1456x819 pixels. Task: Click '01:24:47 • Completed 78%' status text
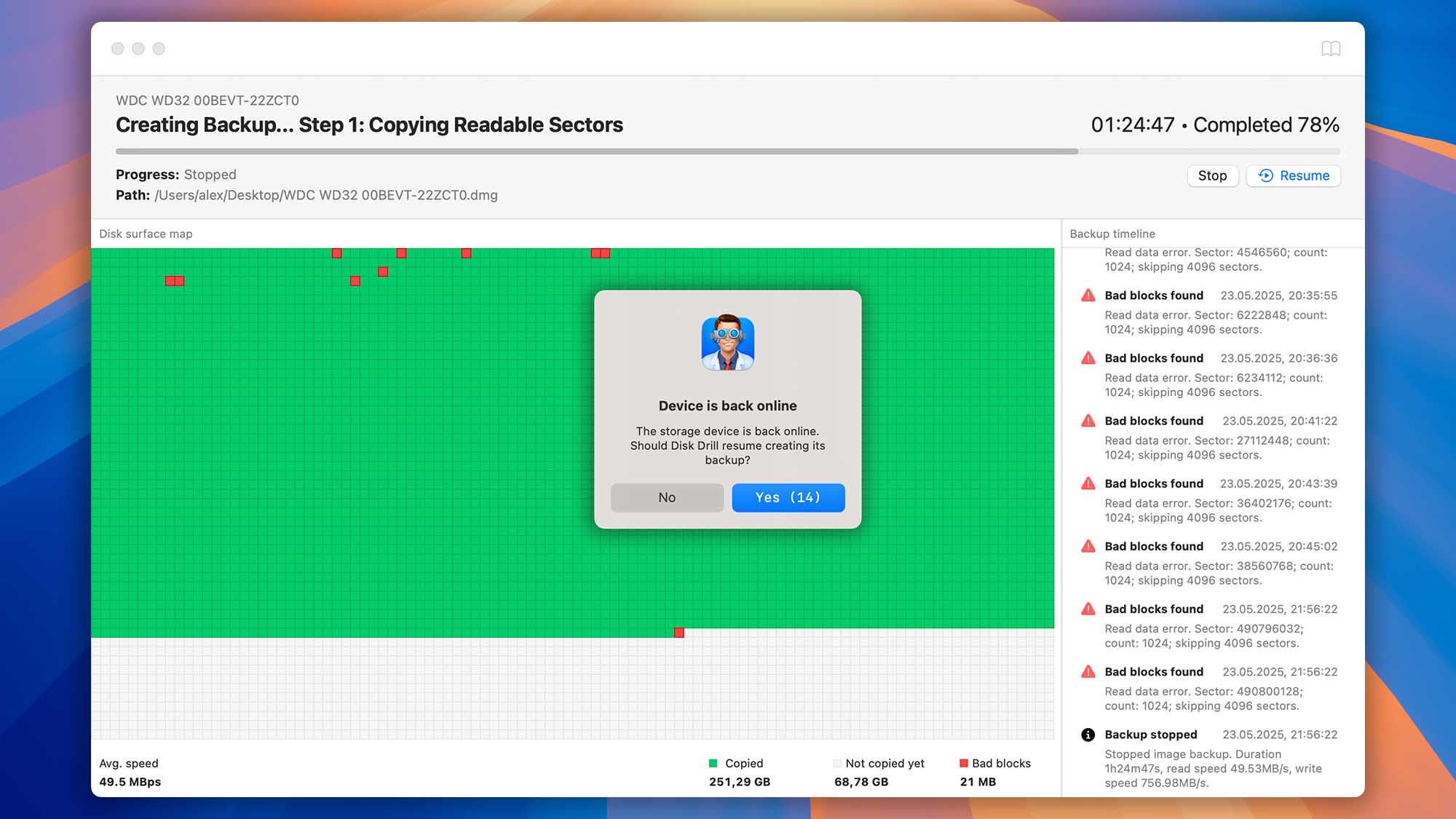pos(1215,124)
